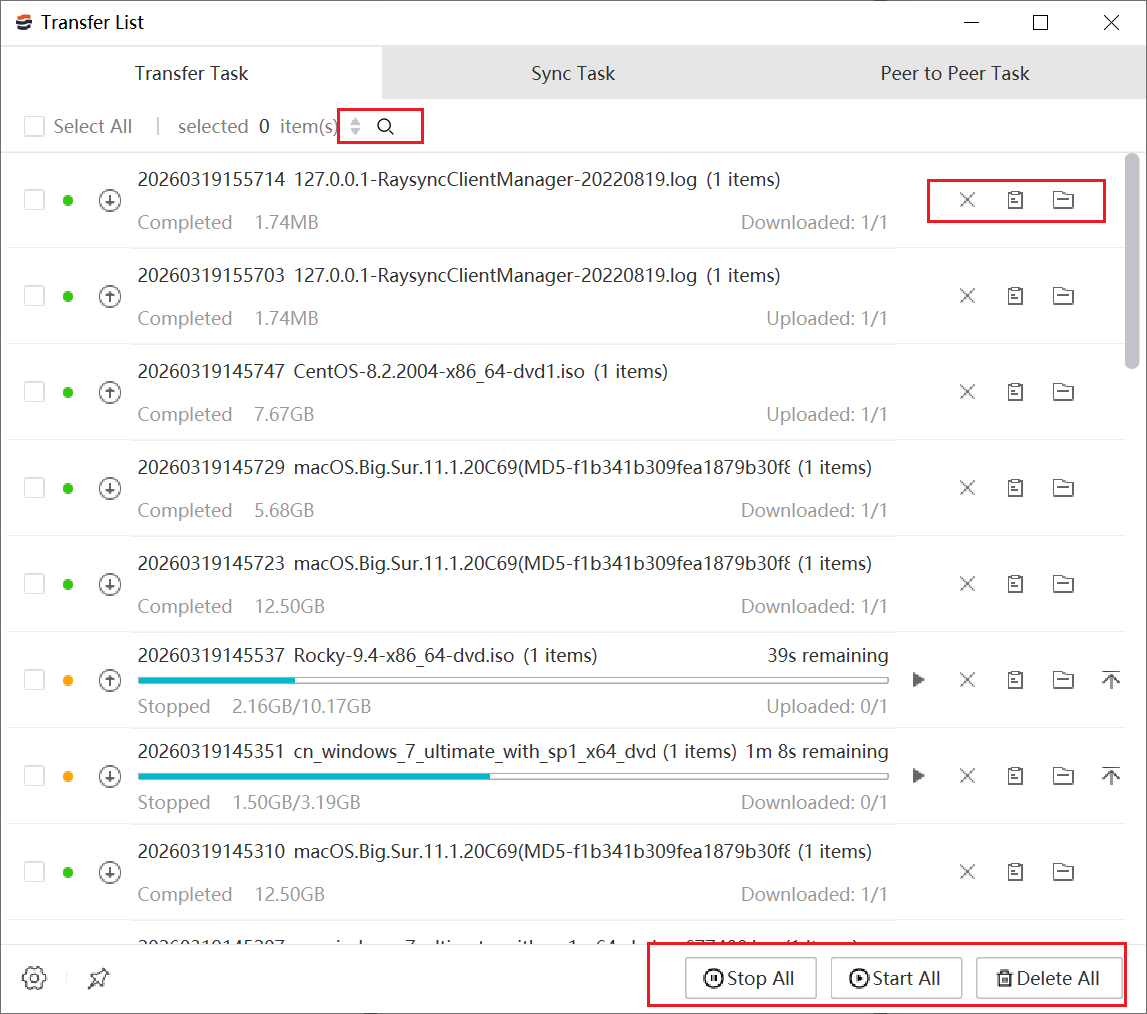Select the CentOS-8.2.2004 task checkbox
1147x1014 pixels.
tap(35, 392)
